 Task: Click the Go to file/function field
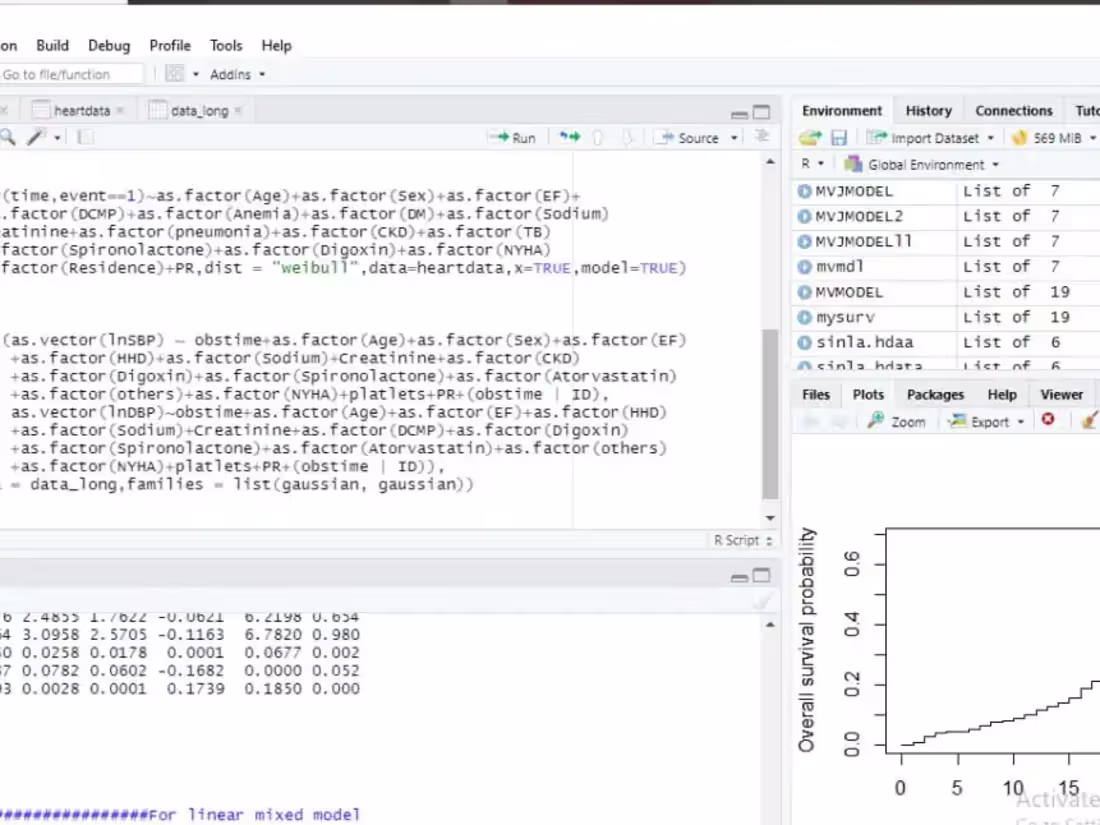point(68,74)
